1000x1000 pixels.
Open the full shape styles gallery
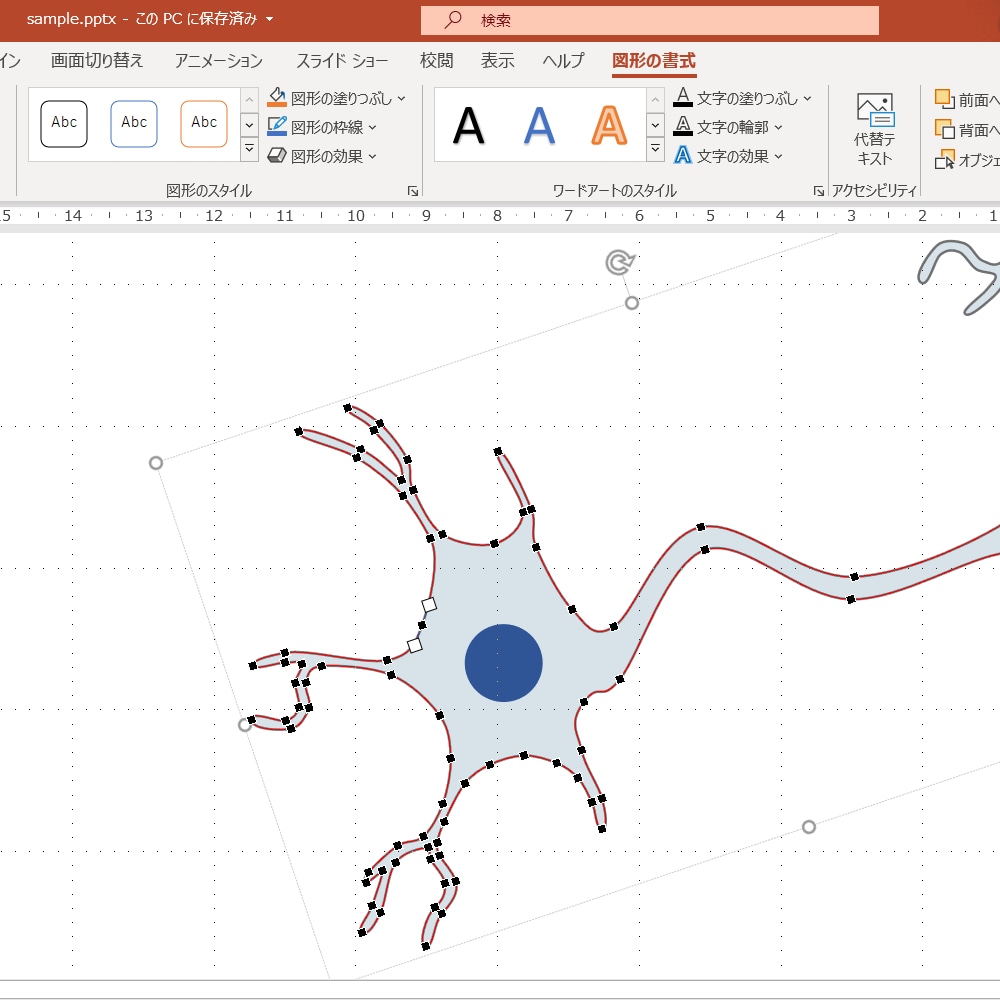[x=249, y=149]
